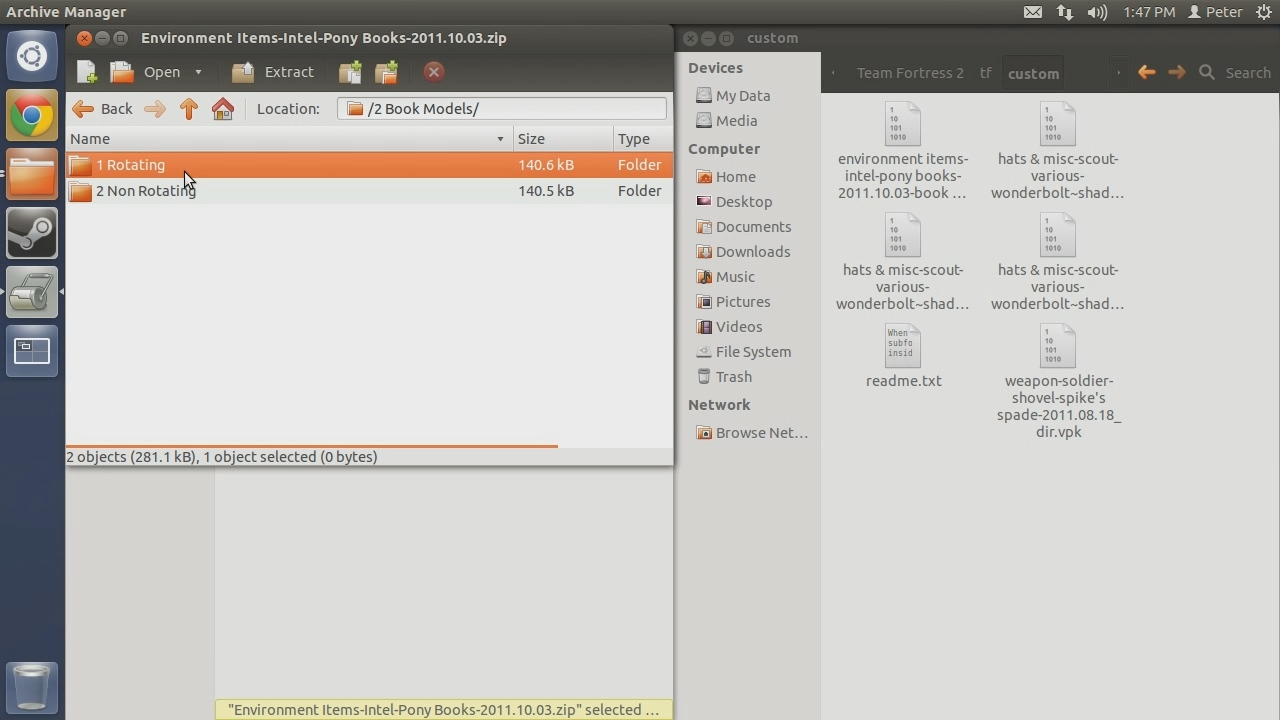Image resolution: width=1280 pixels, height=720 pixels.
Task: Select weapon-soldier-shovel-spike's spade vpk file
Action: pyautogui.click(x=1058, y=382)
